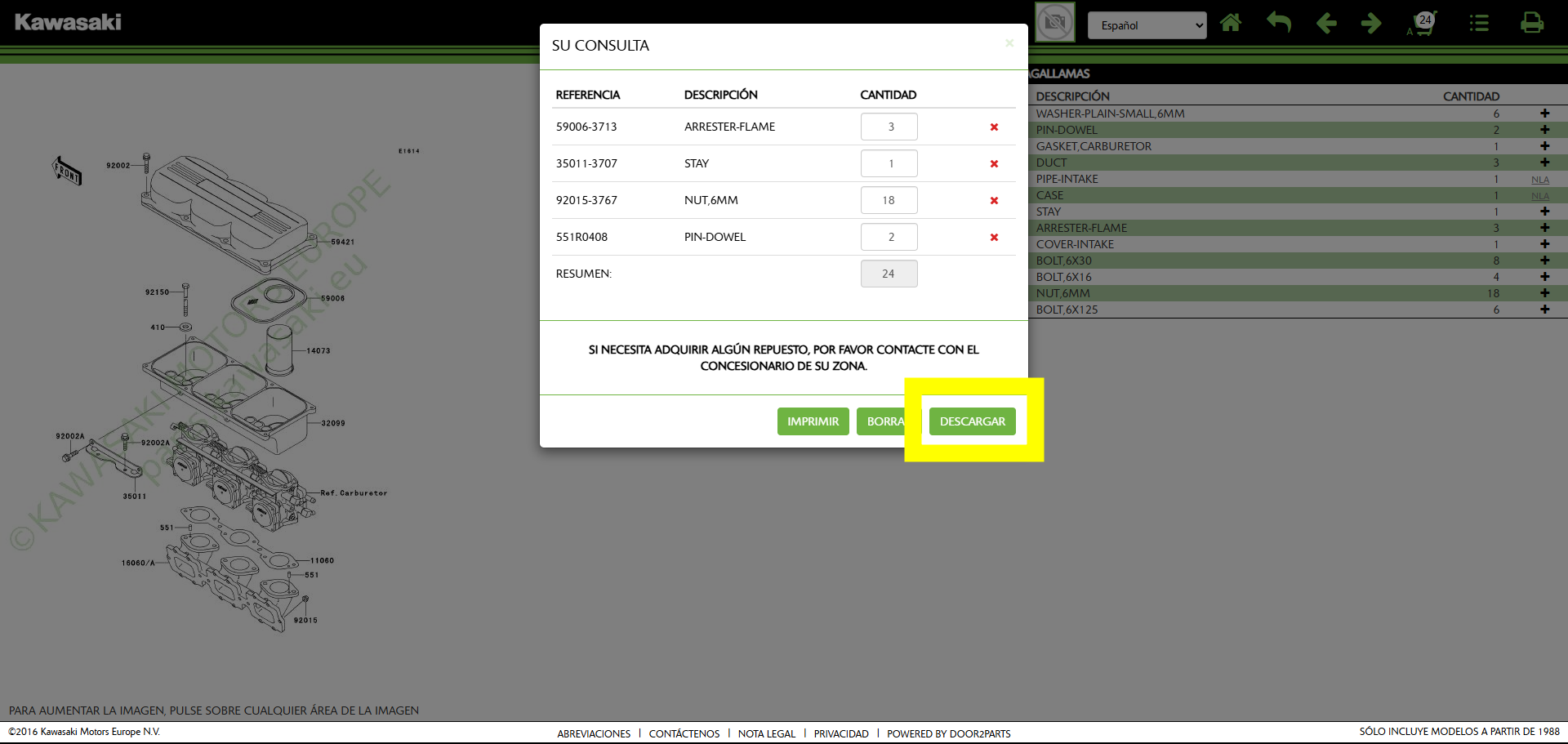
Task: Delete PIN-DOWEL entry from the list
Action: 994,238
